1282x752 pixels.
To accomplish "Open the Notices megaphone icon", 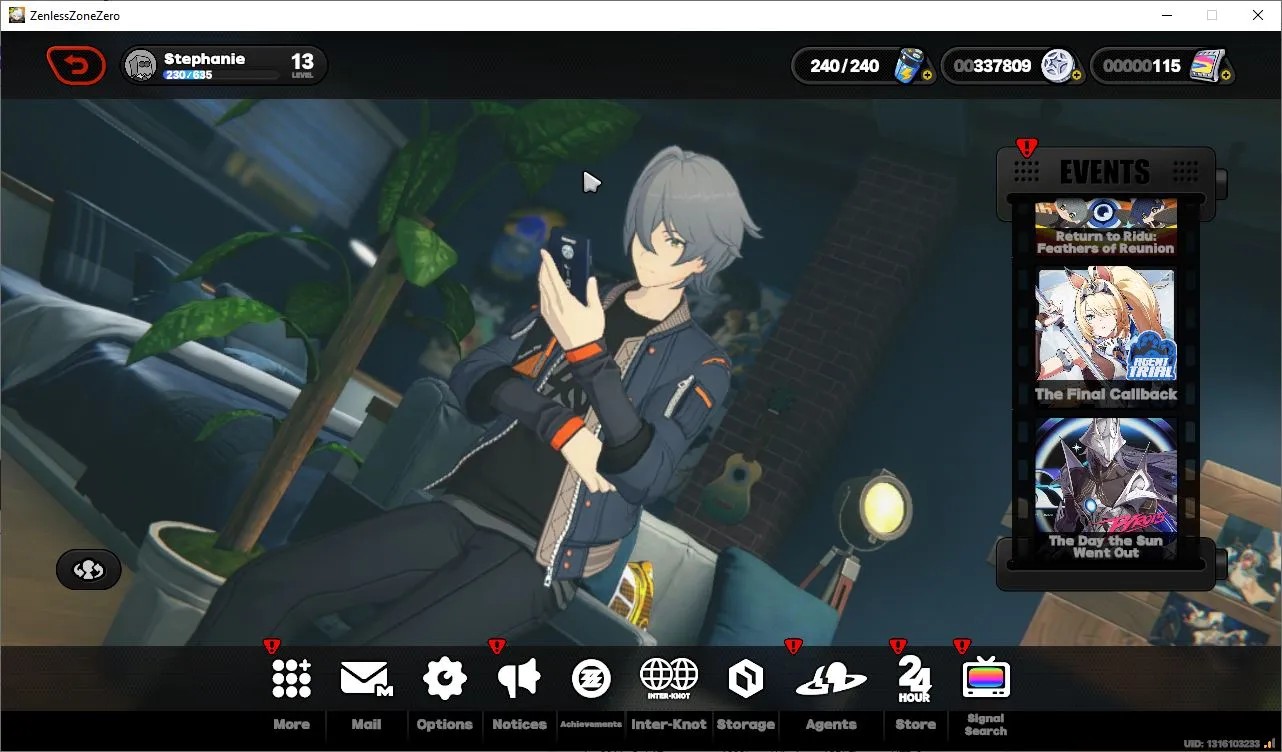I will tap(519, 679).
